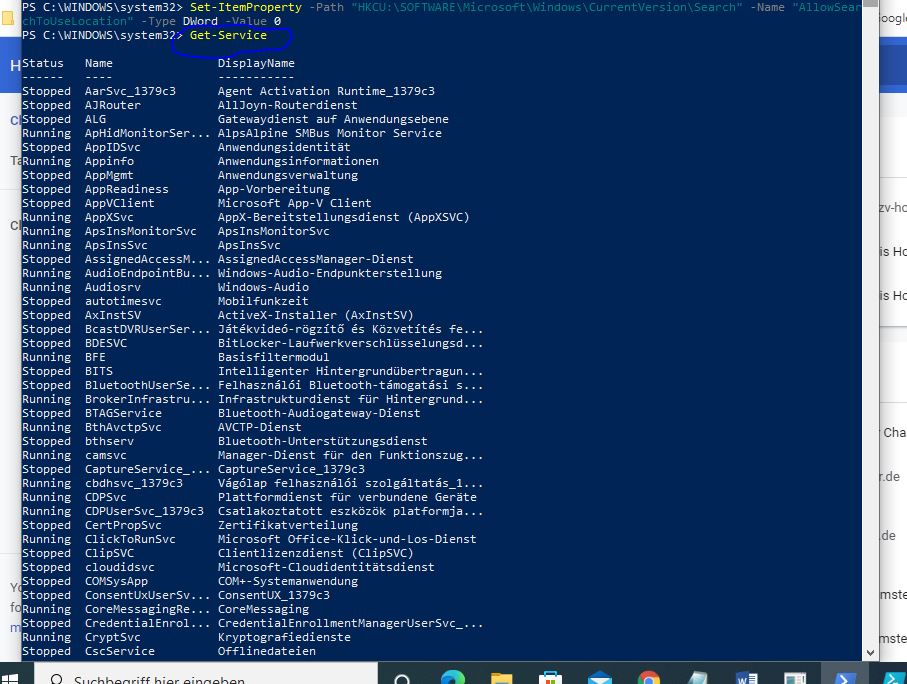The image size is (907, 684).
Task: Click 'Microsoft-Cloudidentitätsdienst' display name
Action: click(x=326, y=567)
